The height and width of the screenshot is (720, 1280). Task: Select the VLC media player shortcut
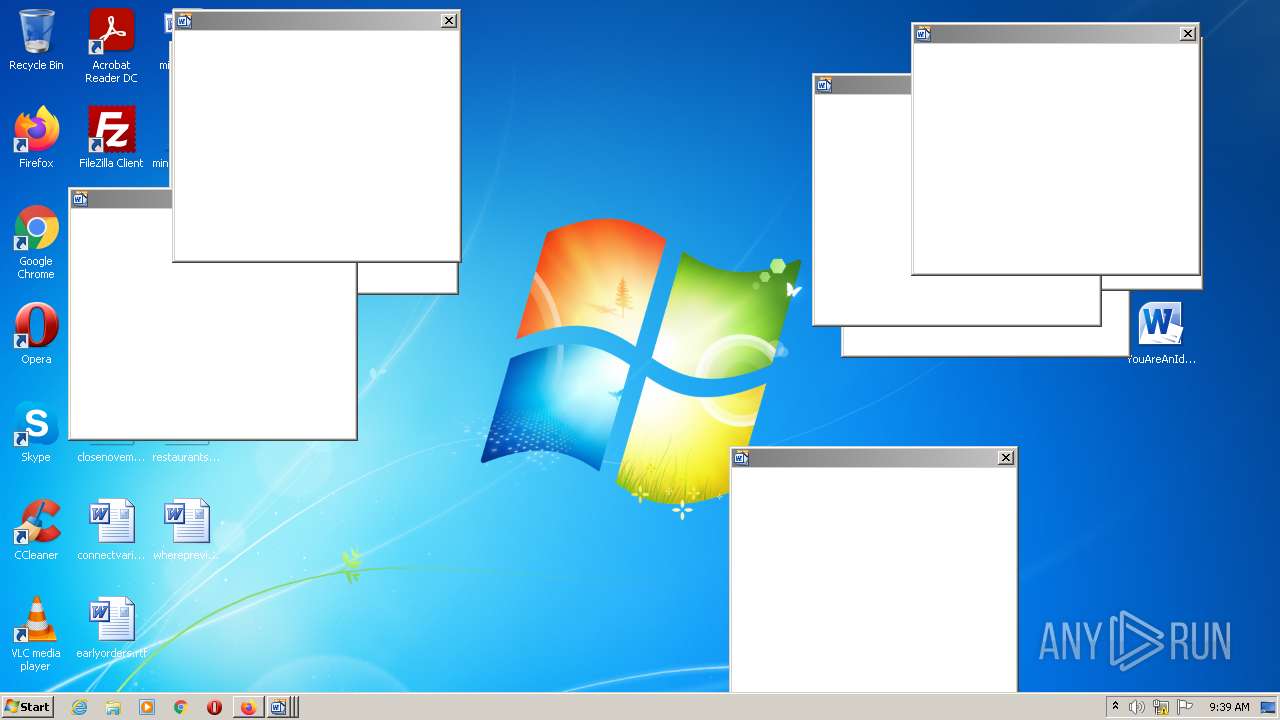pos(36,634)
